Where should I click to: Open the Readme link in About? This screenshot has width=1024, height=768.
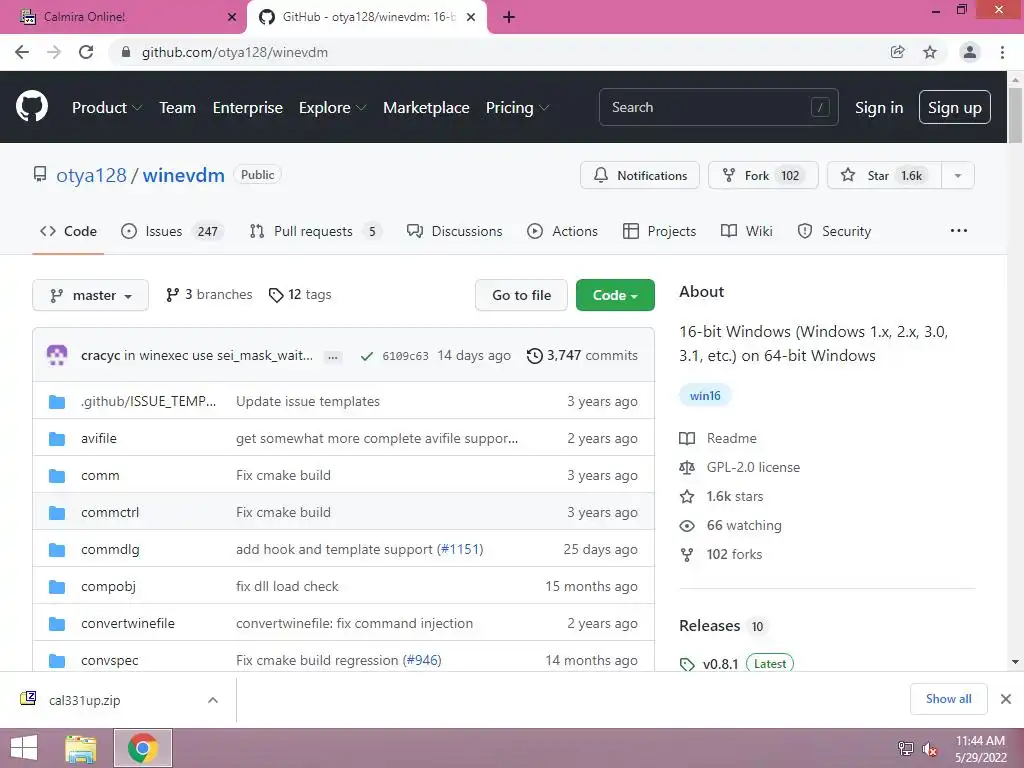click(718, 438)
